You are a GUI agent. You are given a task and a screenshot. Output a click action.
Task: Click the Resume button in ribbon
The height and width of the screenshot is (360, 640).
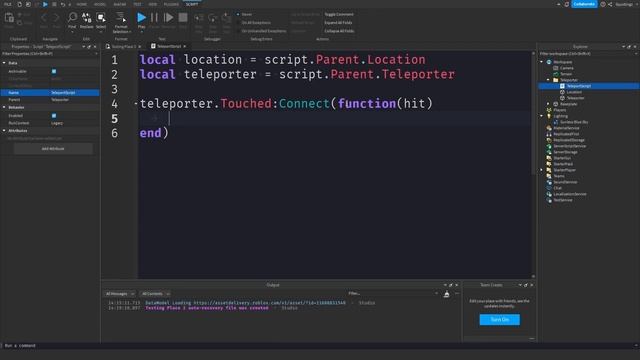[x=168, y=18]
